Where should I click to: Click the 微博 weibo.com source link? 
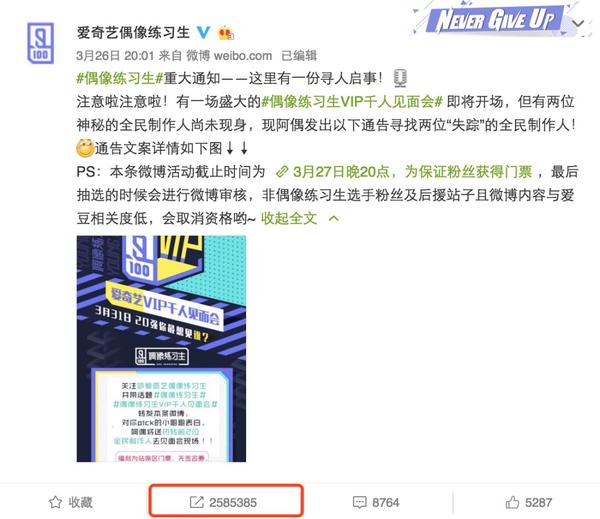point(229,56)
